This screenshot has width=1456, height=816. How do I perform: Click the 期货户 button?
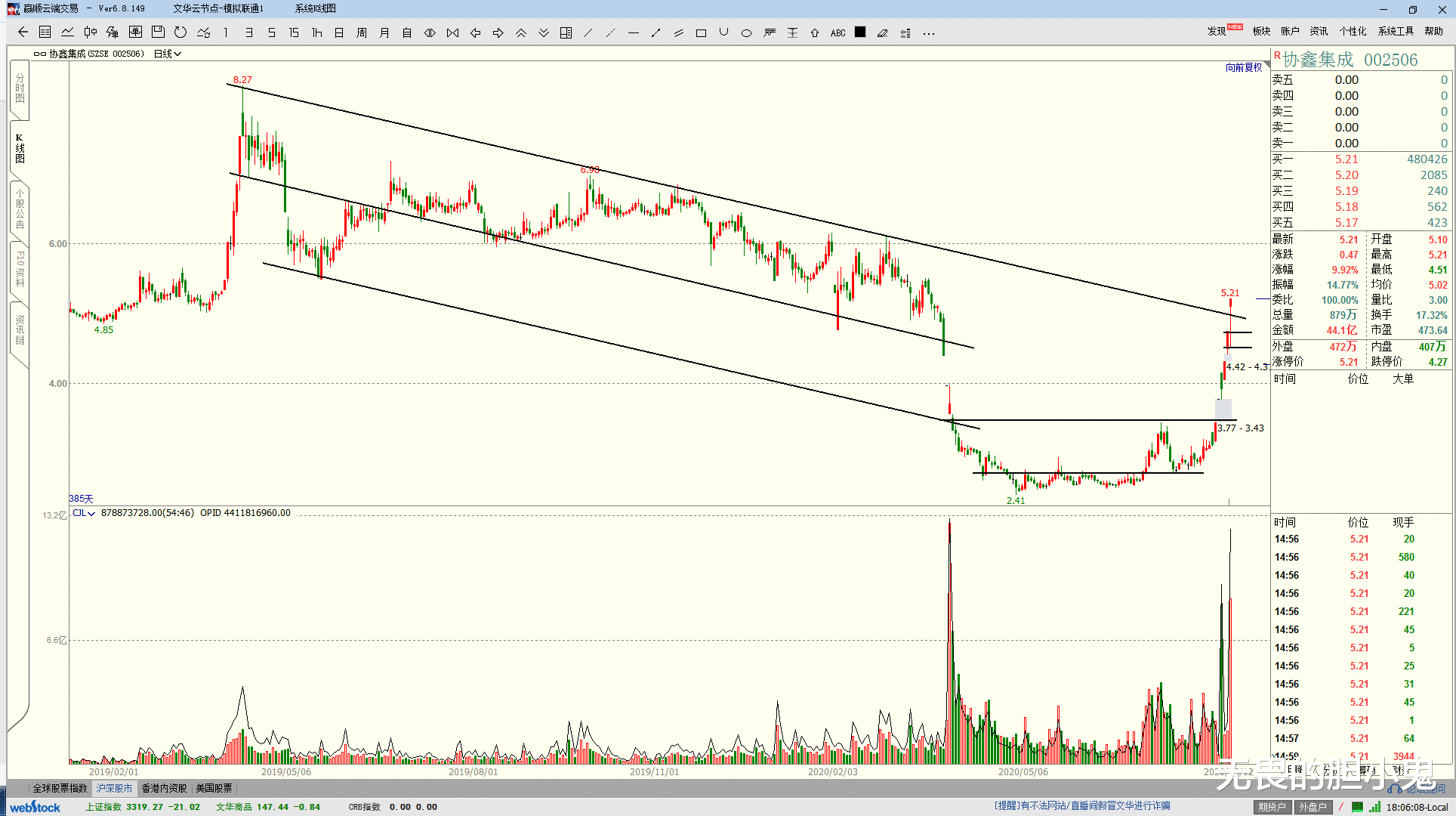(x=1272, y=806)
